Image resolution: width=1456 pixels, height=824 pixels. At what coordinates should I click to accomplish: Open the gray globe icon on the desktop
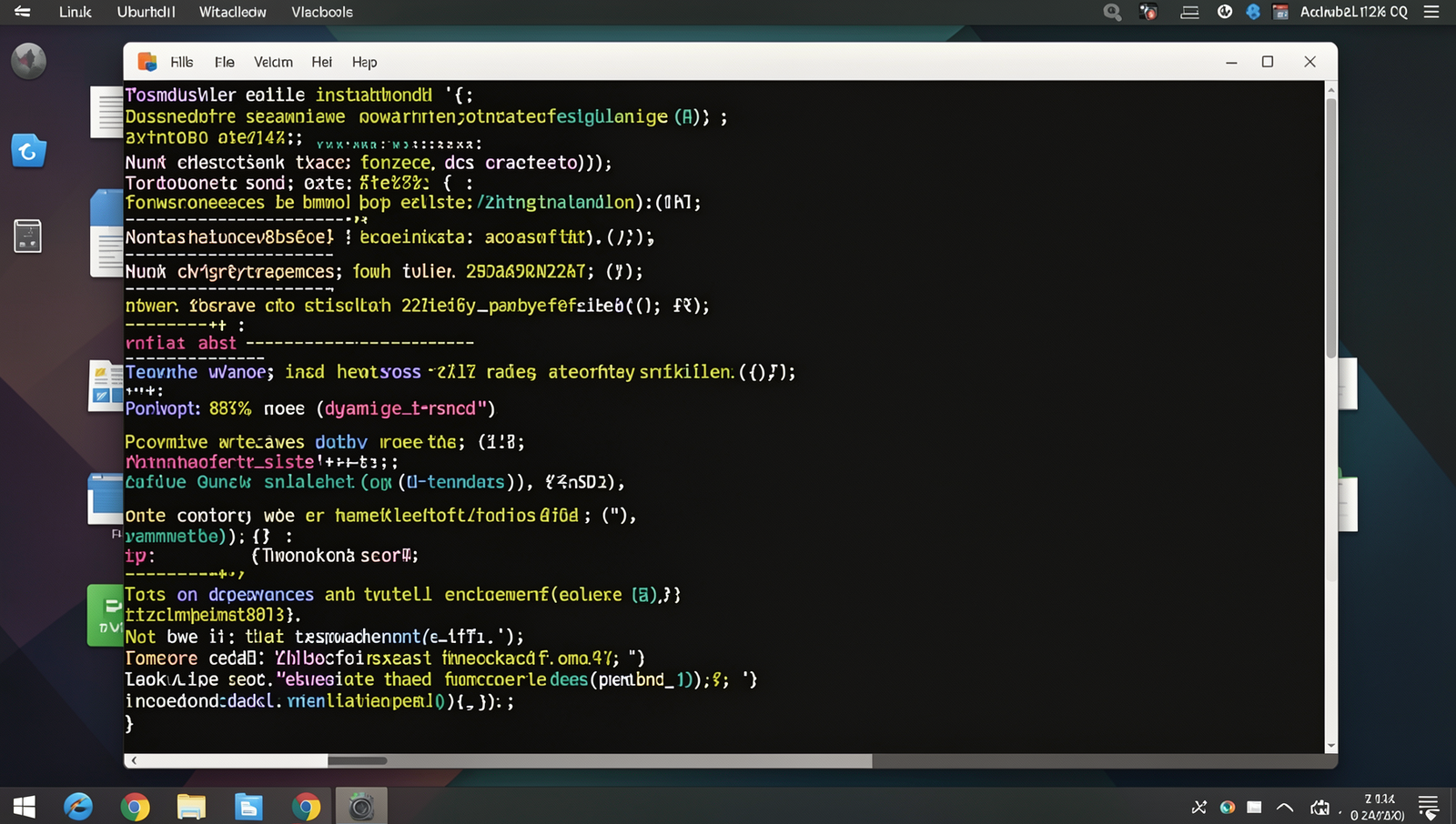28,61
